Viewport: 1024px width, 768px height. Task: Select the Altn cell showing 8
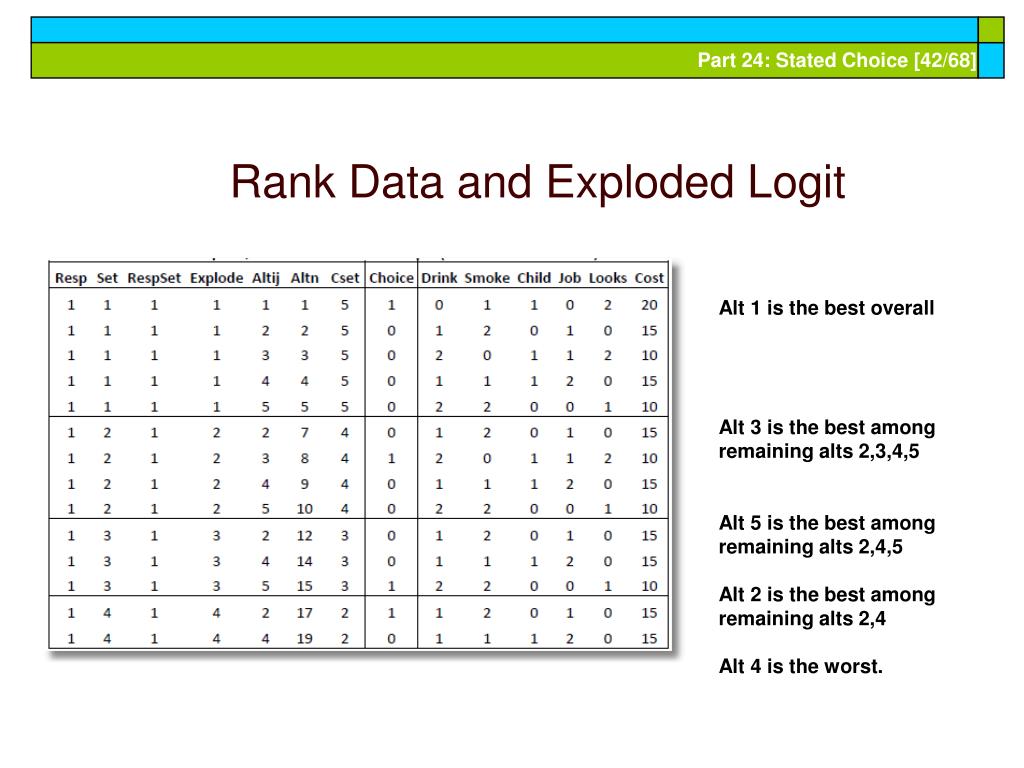click(x=304, y=458)
